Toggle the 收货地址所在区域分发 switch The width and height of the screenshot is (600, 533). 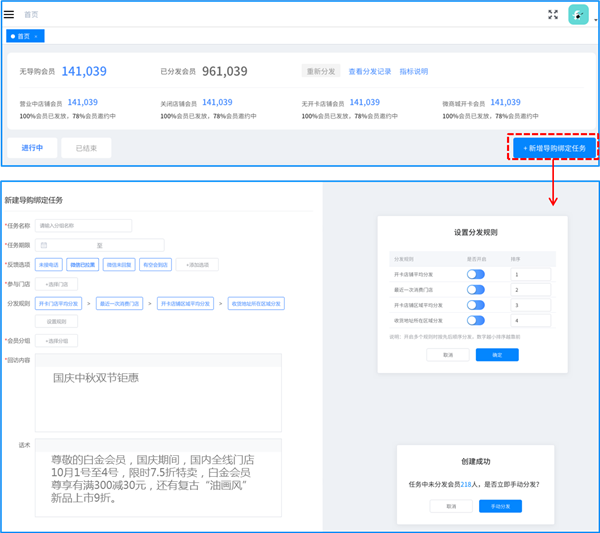(x=475, y=319)
